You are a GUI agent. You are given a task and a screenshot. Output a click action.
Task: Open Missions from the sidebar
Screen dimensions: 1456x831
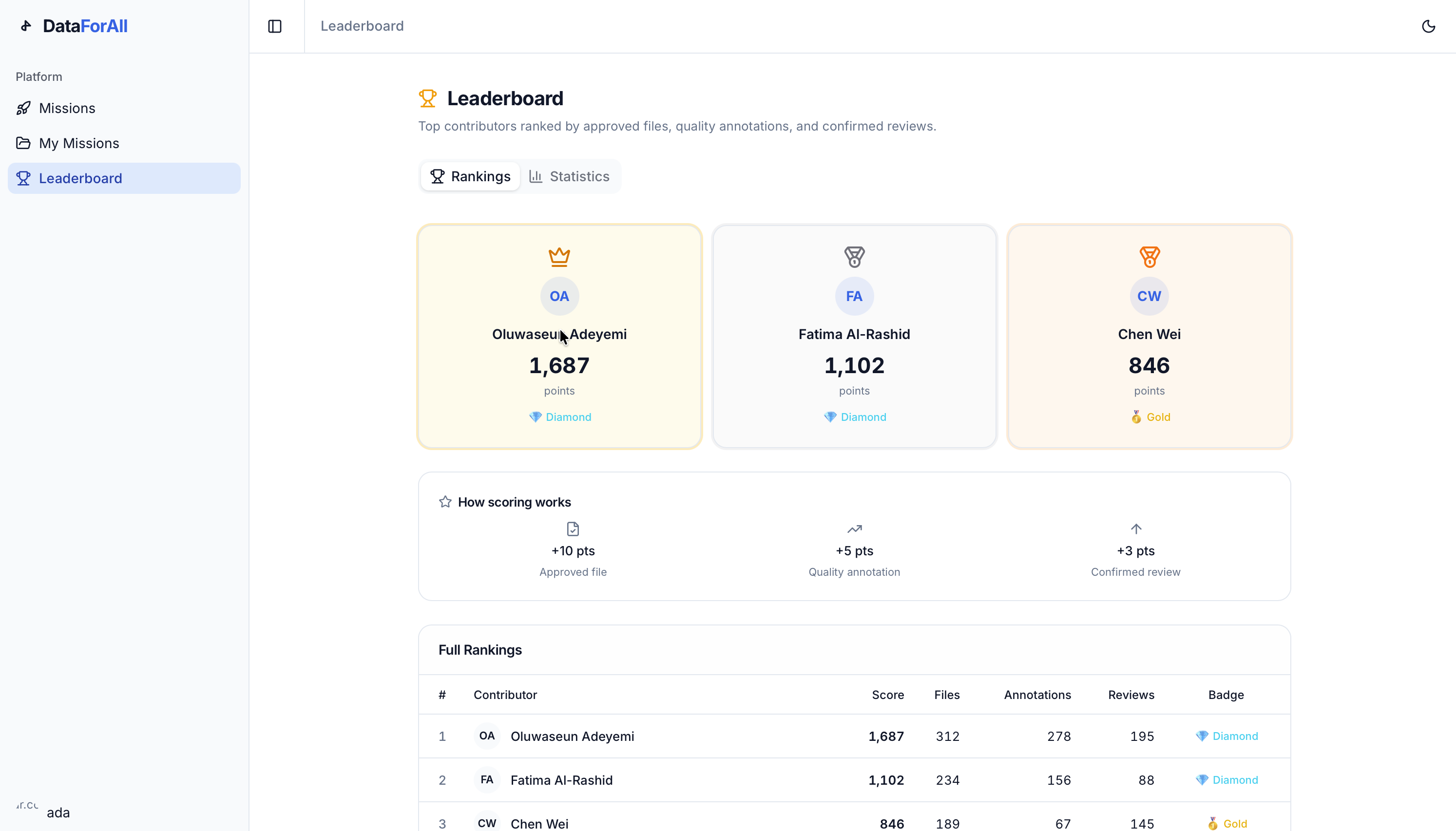tap(67, 108)
